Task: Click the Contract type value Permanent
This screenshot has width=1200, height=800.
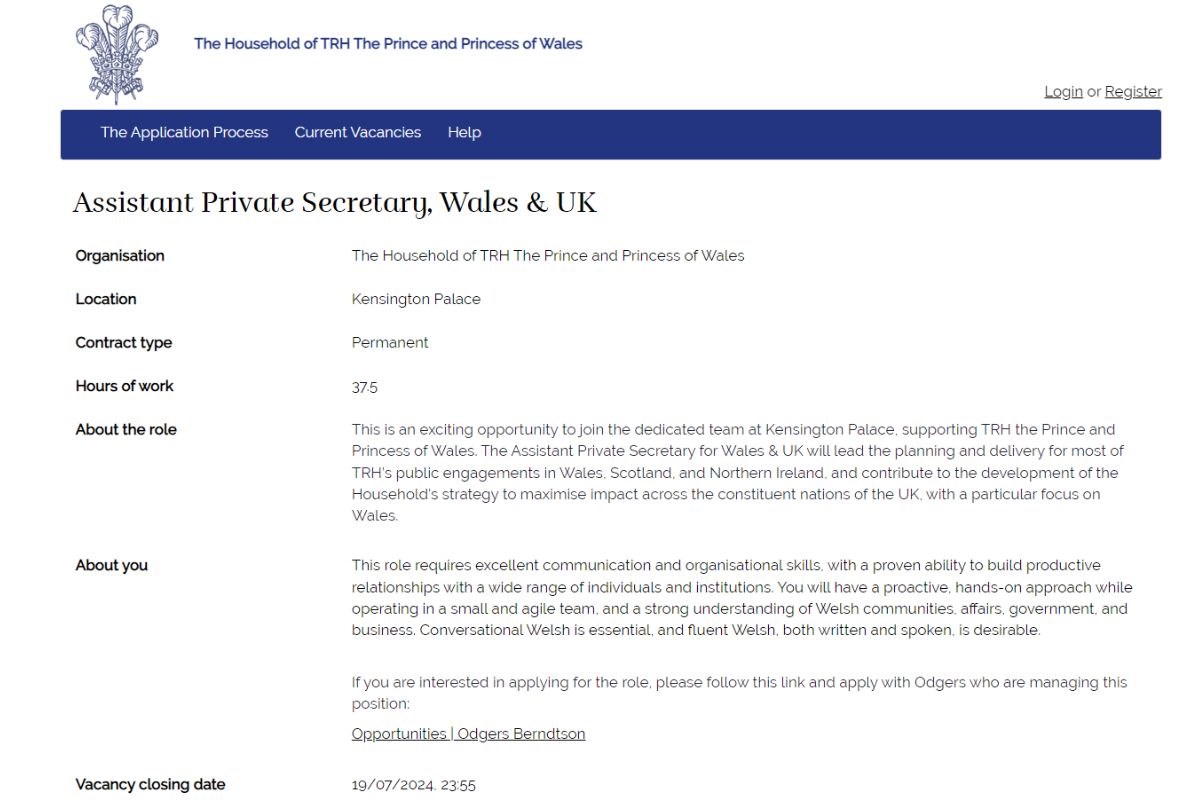Action: tap(390, 342)
